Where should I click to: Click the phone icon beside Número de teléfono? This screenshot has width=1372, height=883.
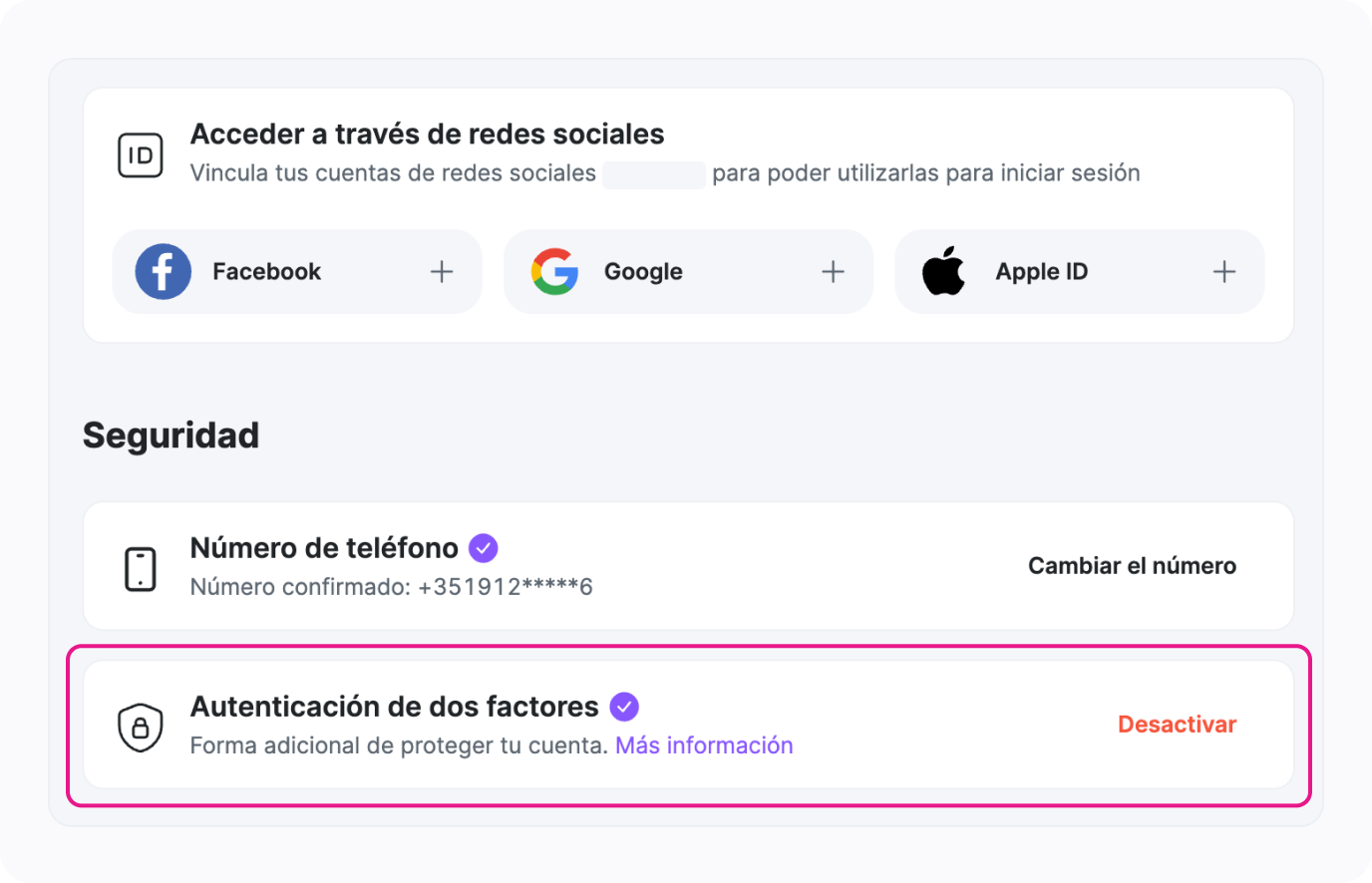141,569
